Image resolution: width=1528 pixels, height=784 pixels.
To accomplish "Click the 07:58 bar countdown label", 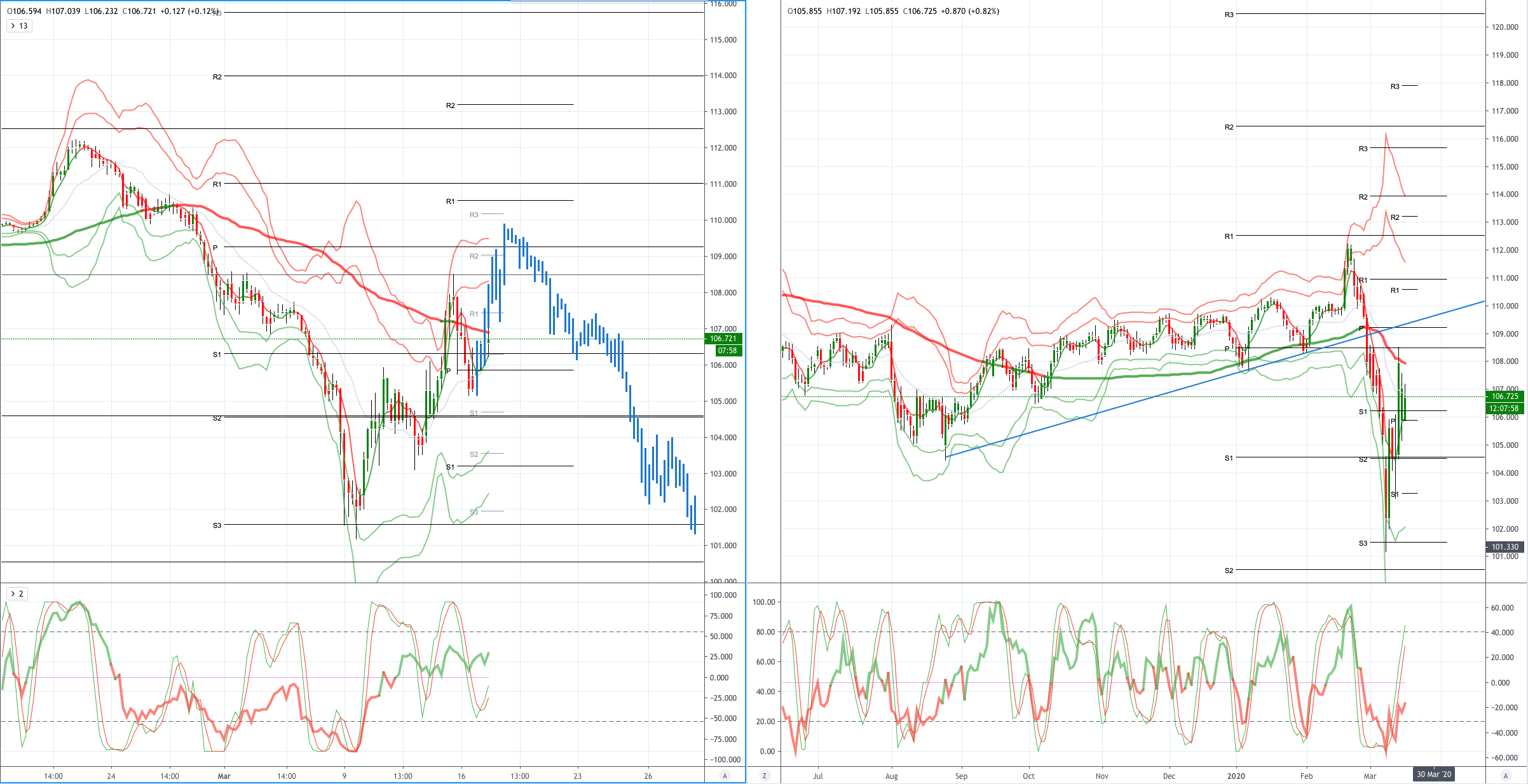I will point(726,351).
